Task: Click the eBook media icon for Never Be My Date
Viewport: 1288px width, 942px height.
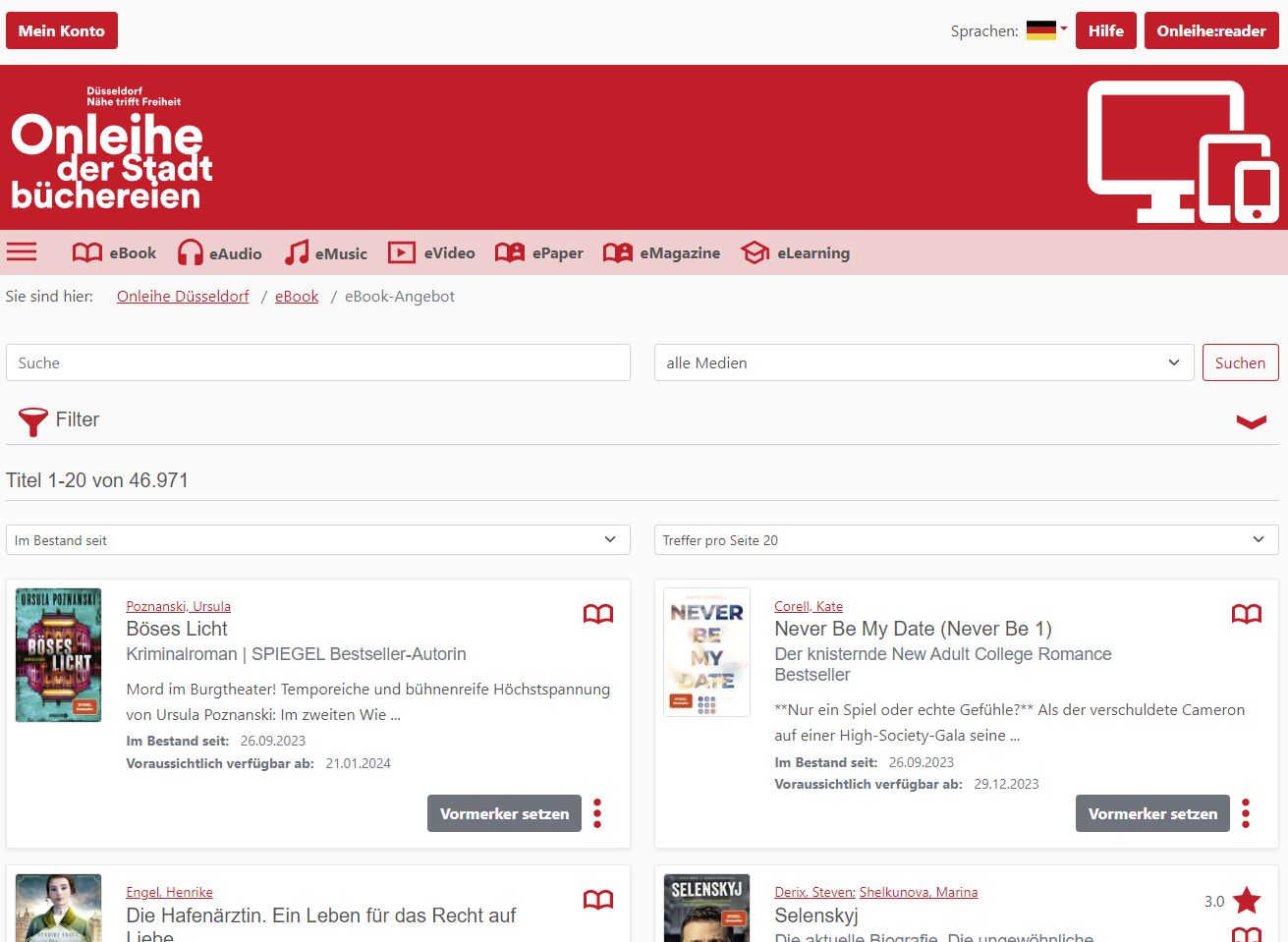Action: [x=1247, y=614]
